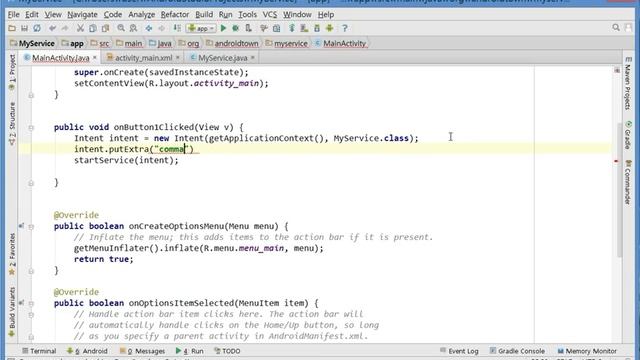Switch to the activity_main.xml editor tab
The image size is (640, 360).
click(x=143, y=58)
